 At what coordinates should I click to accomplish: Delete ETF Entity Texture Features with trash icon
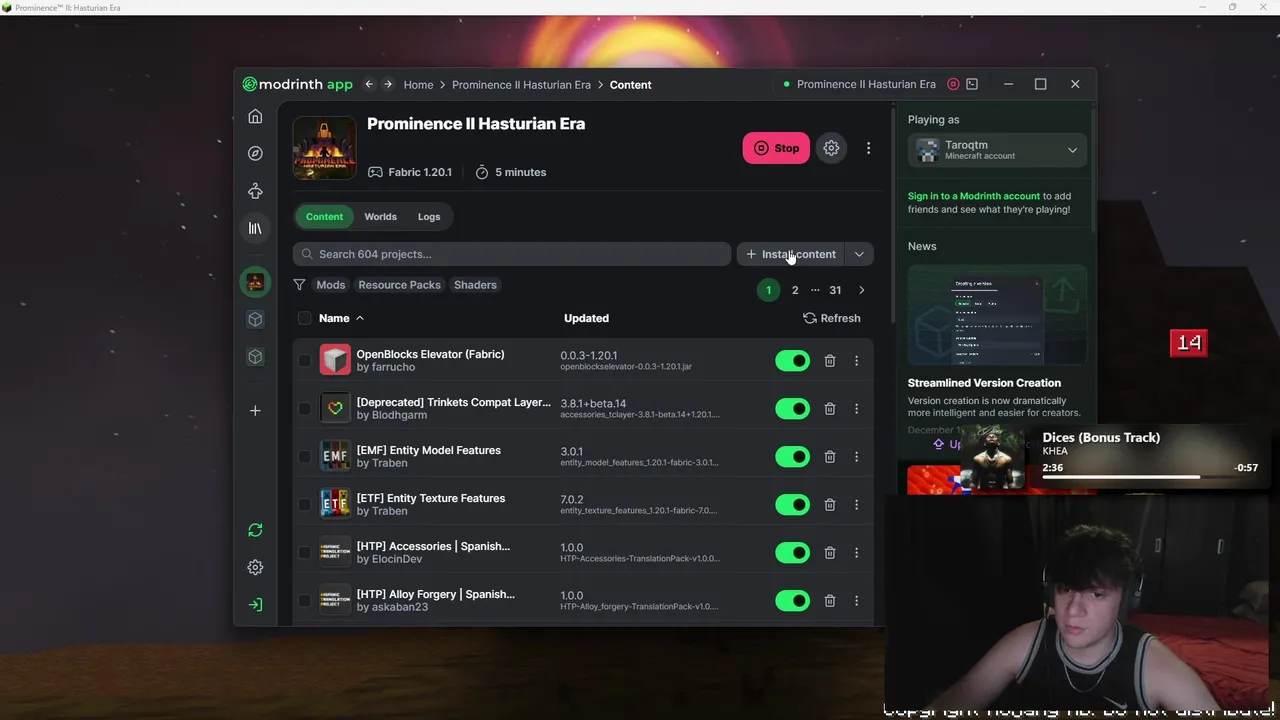[829, 504]
